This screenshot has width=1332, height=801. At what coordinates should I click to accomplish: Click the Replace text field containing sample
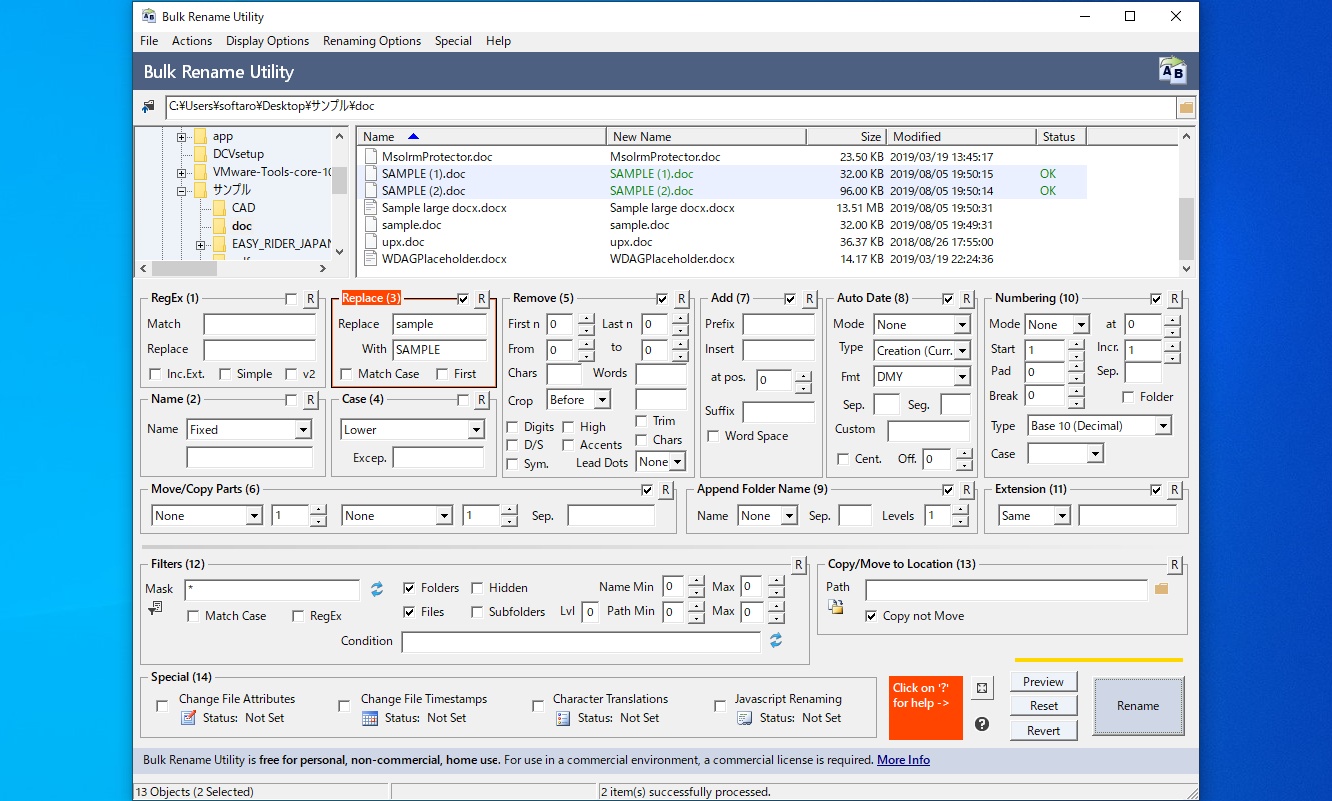click(x=440, y=324)
